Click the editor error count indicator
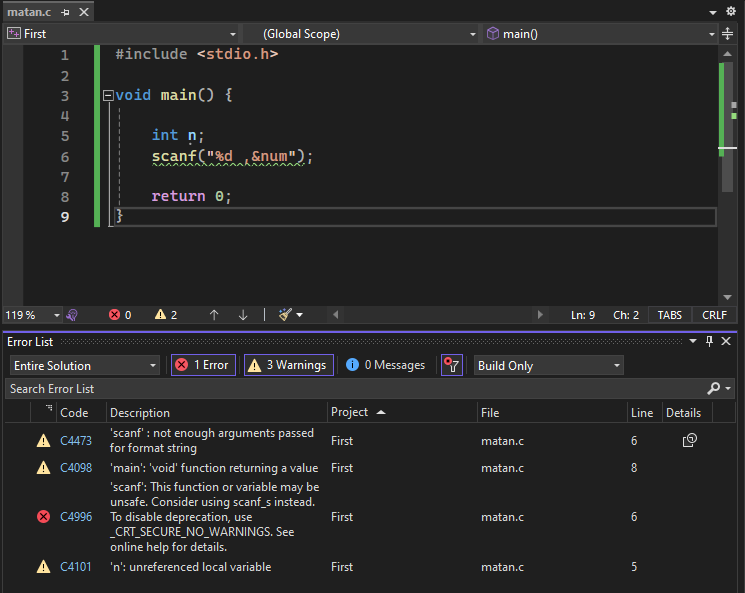The height and width of the screenshot is (593, 745). [120, 315]
